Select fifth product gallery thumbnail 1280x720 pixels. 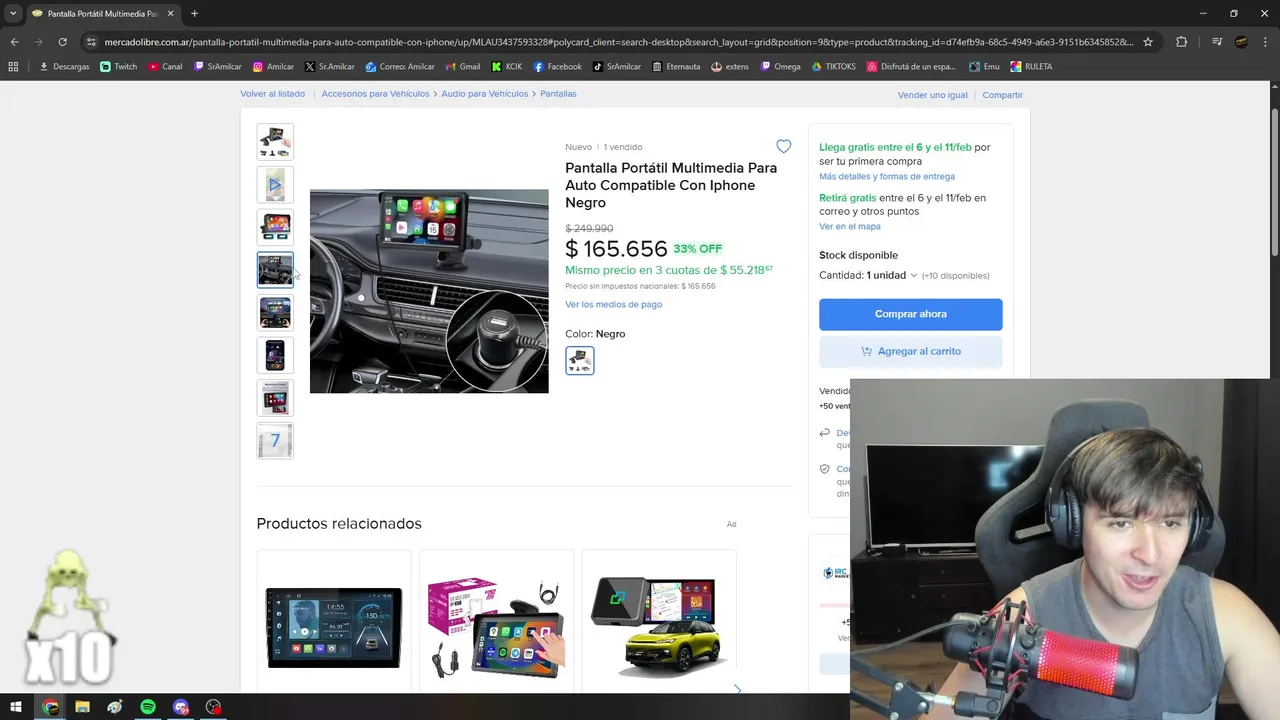pyautogui.click(x=275, y=313)
